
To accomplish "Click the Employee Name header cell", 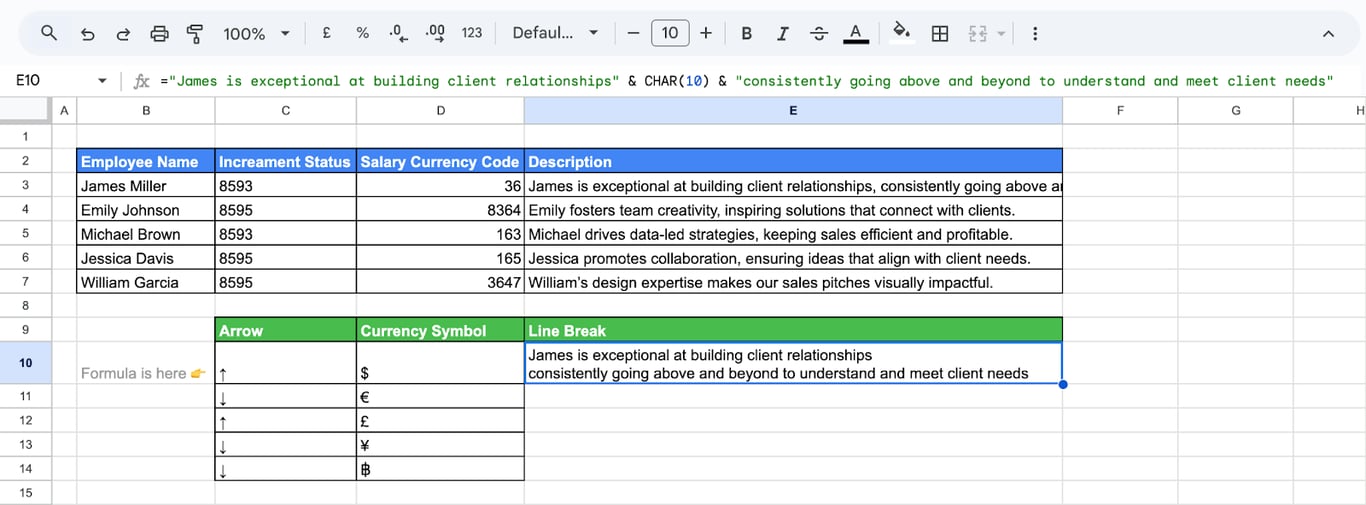I will pos(146,161).
